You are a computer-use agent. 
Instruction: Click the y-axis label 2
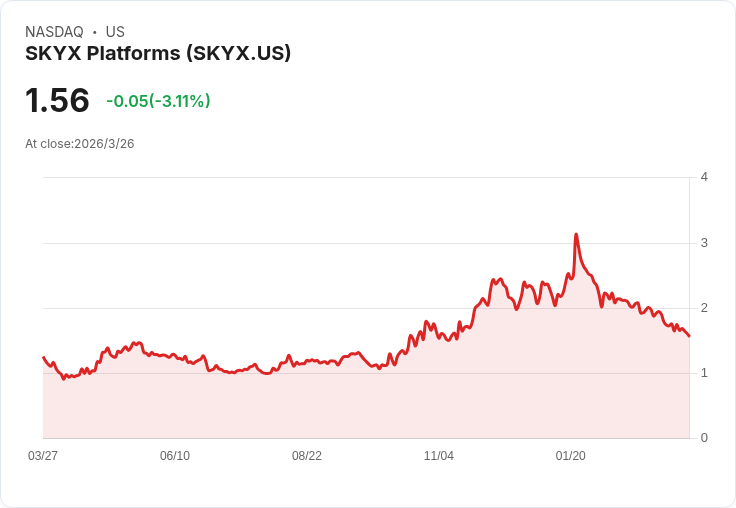(x=704, y=308)
